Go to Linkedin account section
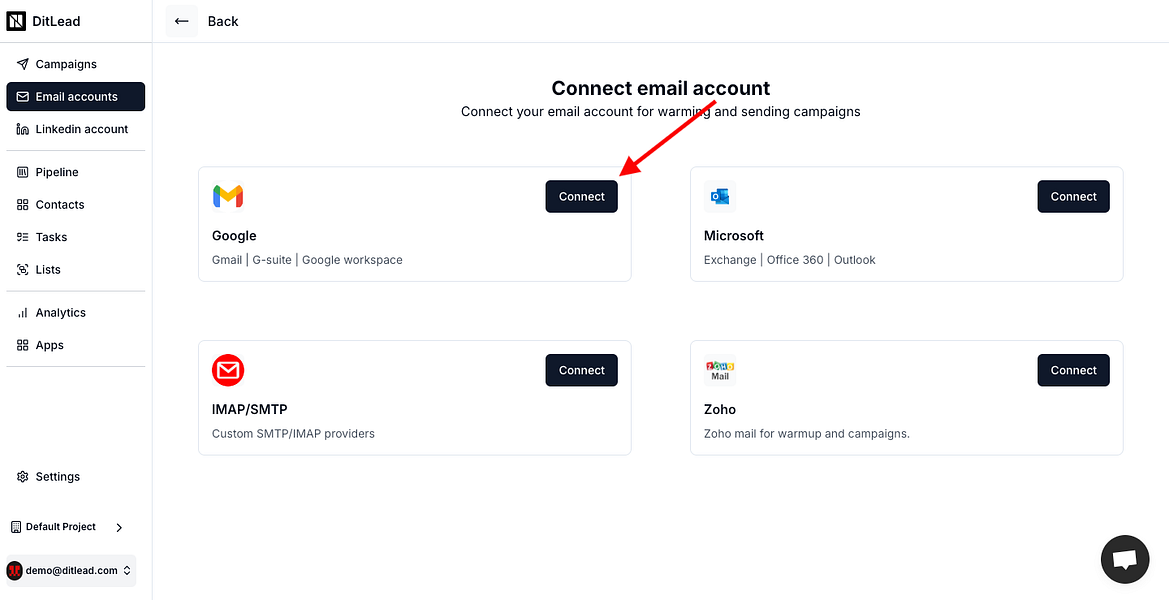This screenshot has width=1169, height=600. click(81, 129)
